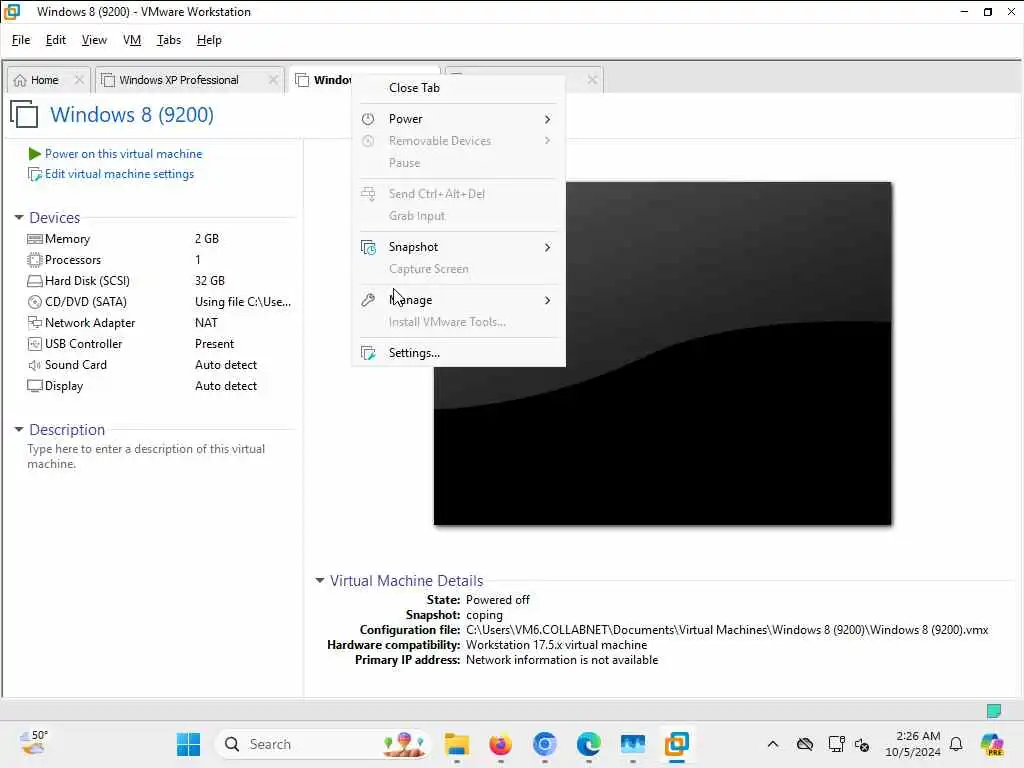Collapse the Virtual Machine Details section
Screen dimensions: 1024x768
pos(319,581)
